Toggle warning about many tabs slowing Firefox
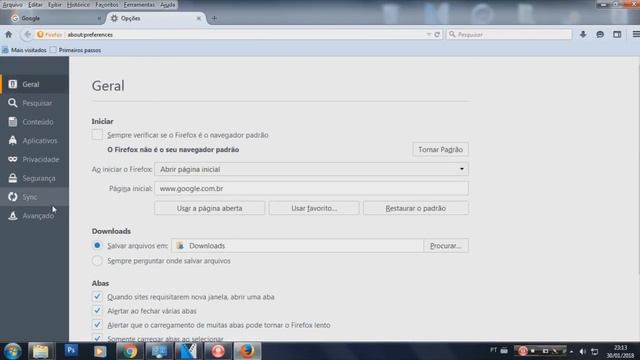This screenshot has height=360, width=640. pyautogui.click(x=97, y=325)
